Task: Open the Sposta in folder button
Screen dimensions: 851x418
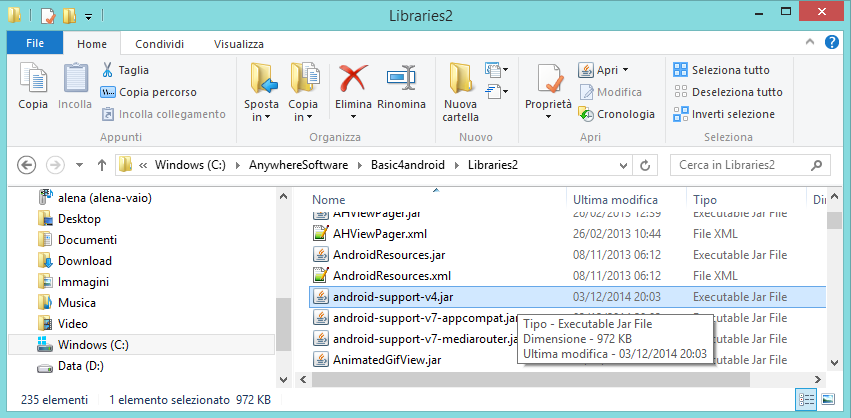Action: click(x=262, y=92)
